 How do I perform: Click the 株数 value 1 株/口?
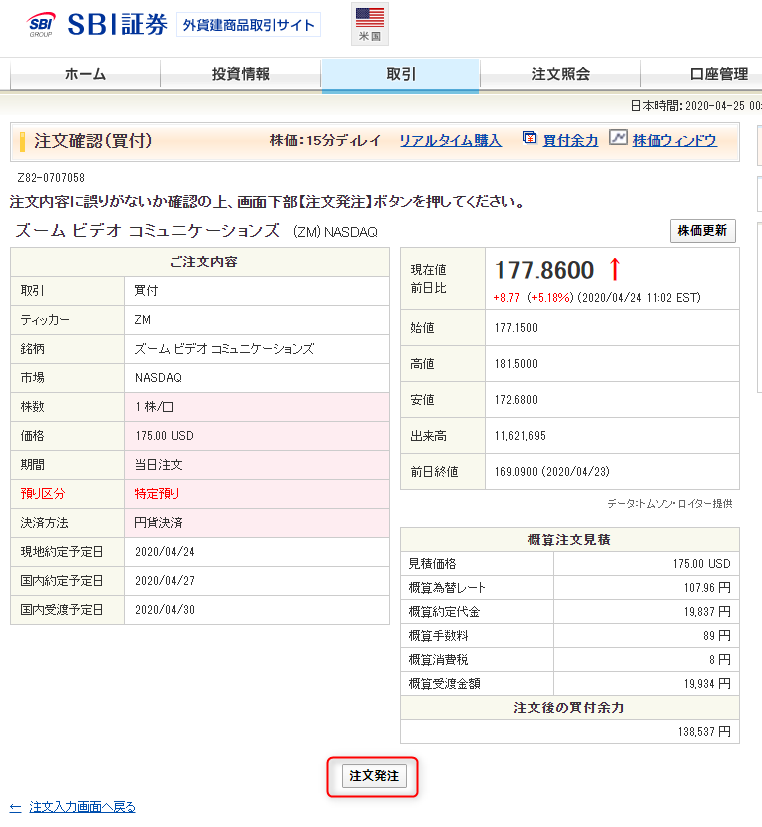(x=154, y=407)
